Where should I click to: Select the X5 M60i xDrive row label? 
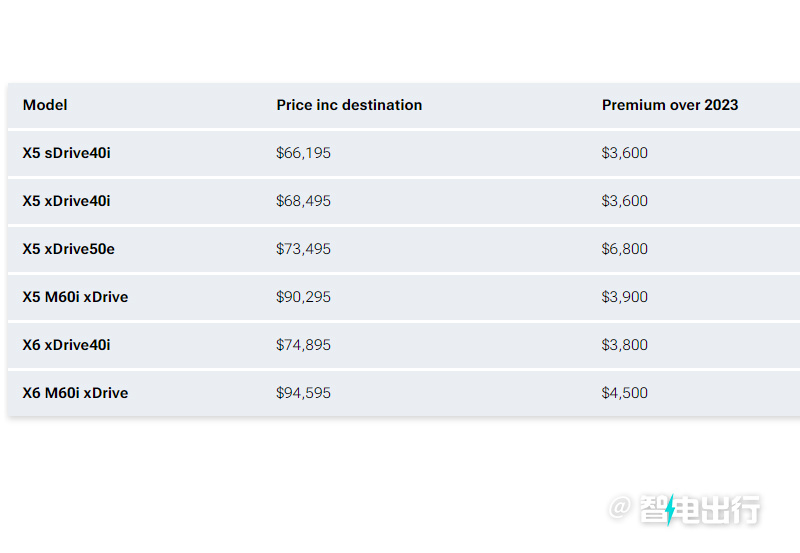[75, 297]
